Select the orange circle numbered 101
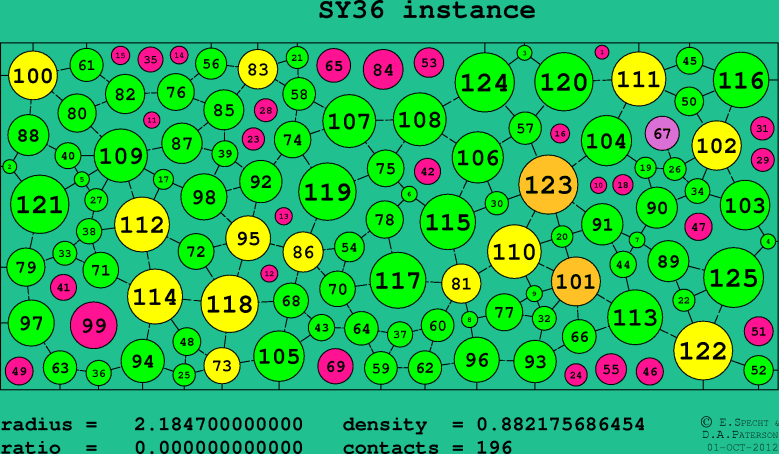The image size is (779, 454). [x=576, y=282]
